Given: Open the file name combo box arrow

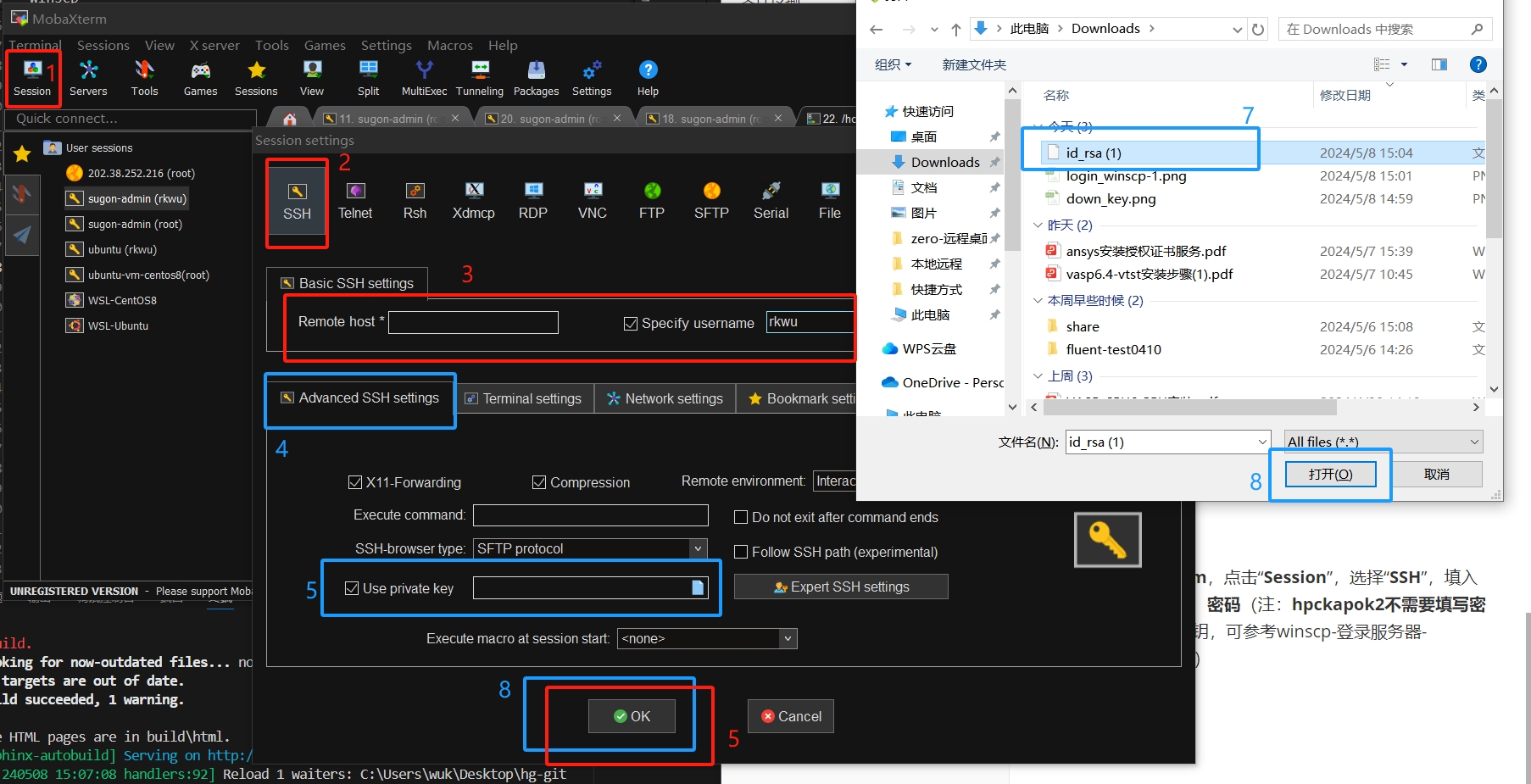Looking at the screenshot, I should pyautogui.click(x=1262, y=442).
